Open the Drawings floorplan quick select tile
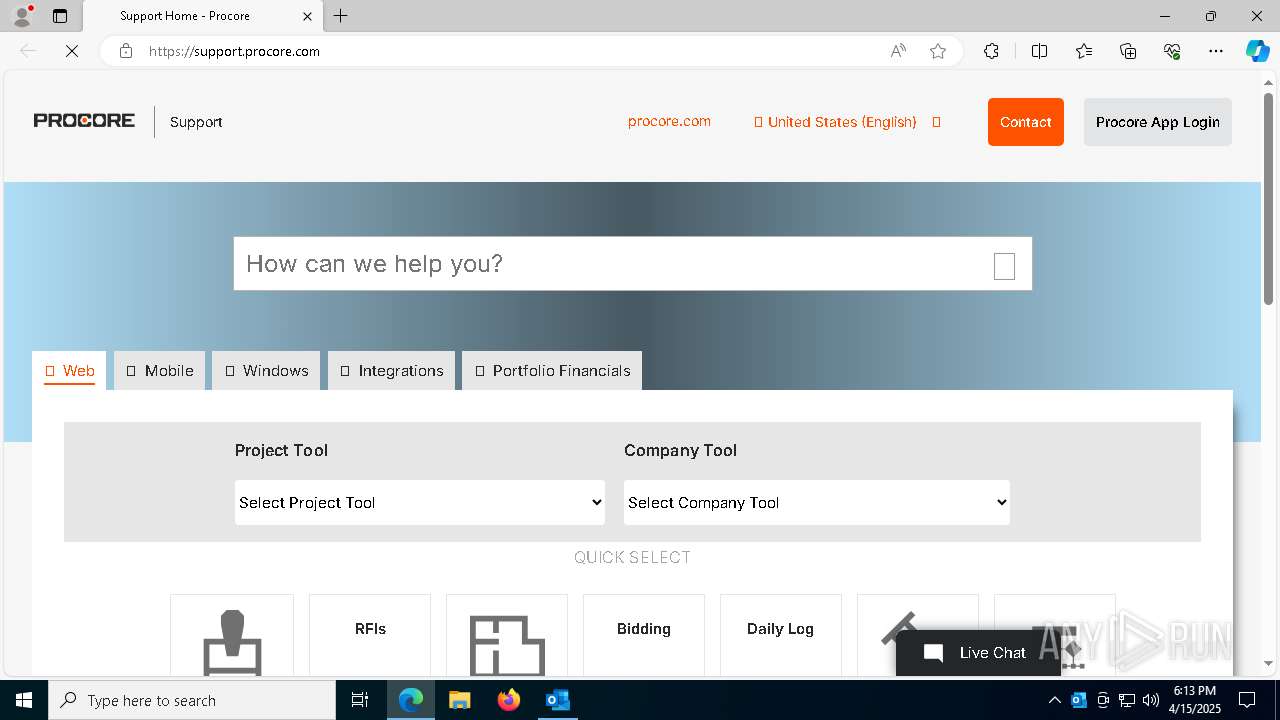Screen dimensions: 1280x720 click(x=507, y=635)
